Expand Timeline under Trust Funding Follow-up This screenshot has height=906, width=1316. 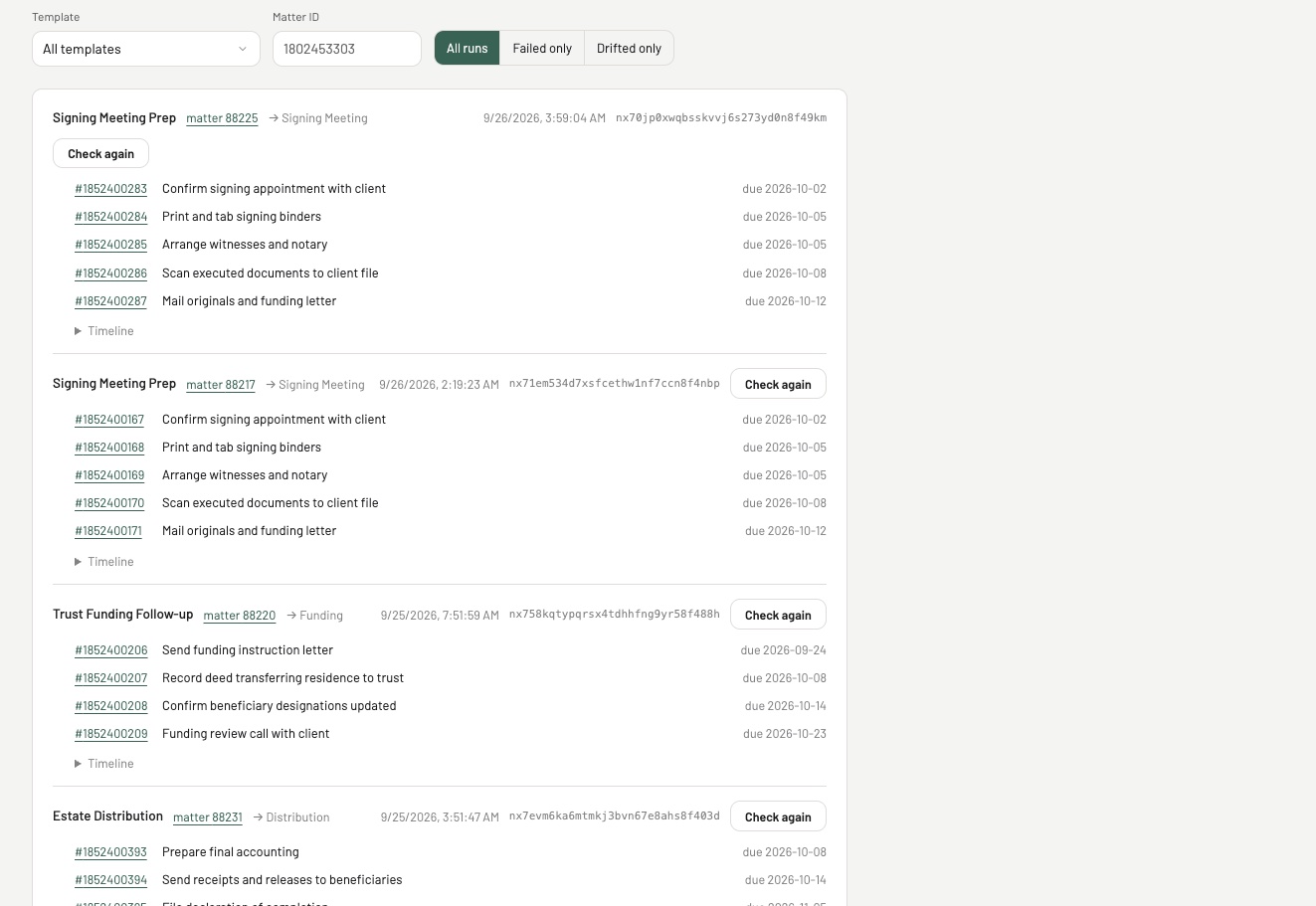point(103,764)
